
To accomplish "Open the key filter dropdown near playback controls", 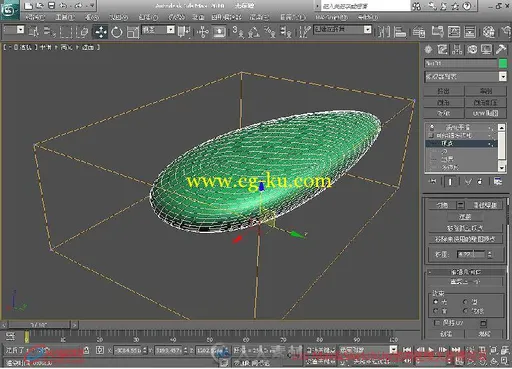I will 393,349.
